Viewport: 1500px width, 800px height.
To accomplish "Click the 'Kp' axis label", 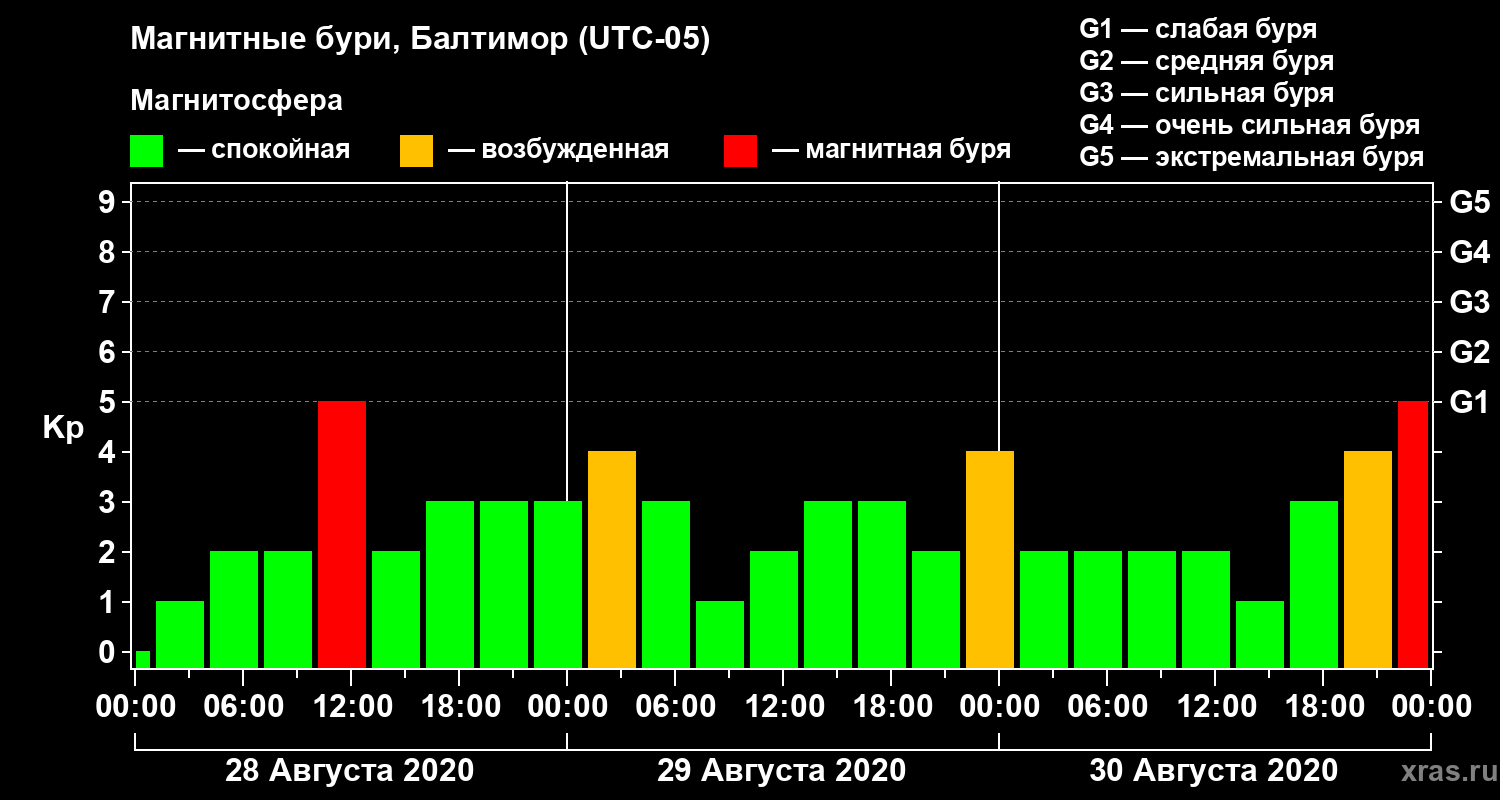I will 63,428.
